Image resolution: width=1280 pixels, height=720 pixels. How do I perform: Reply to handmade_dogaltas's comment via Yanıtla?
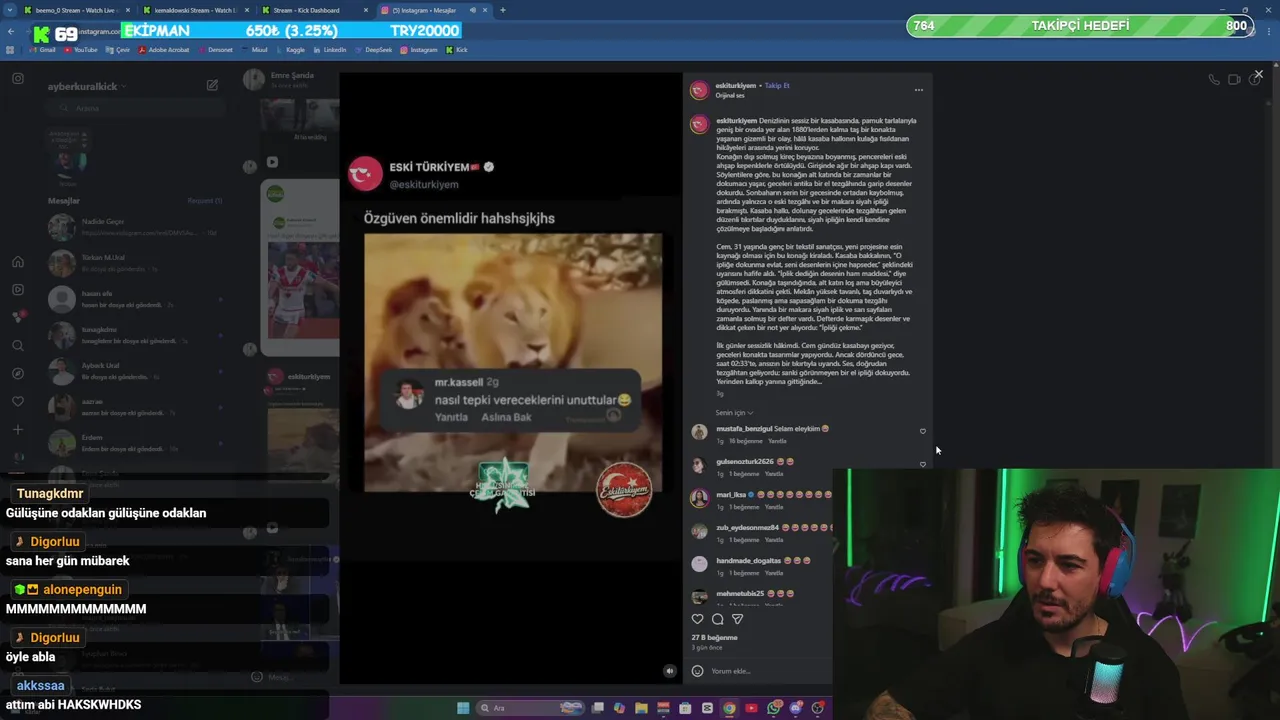[x=774, y=573]
